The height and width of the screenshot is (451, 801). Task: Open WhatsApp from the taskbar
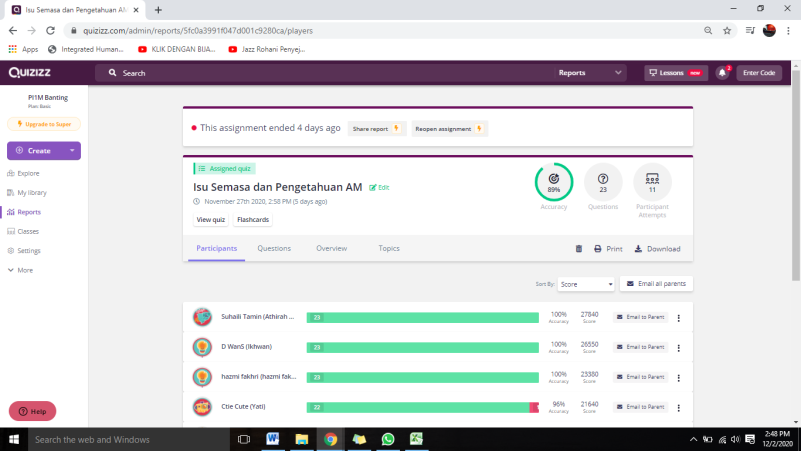(x=388, y=439)
